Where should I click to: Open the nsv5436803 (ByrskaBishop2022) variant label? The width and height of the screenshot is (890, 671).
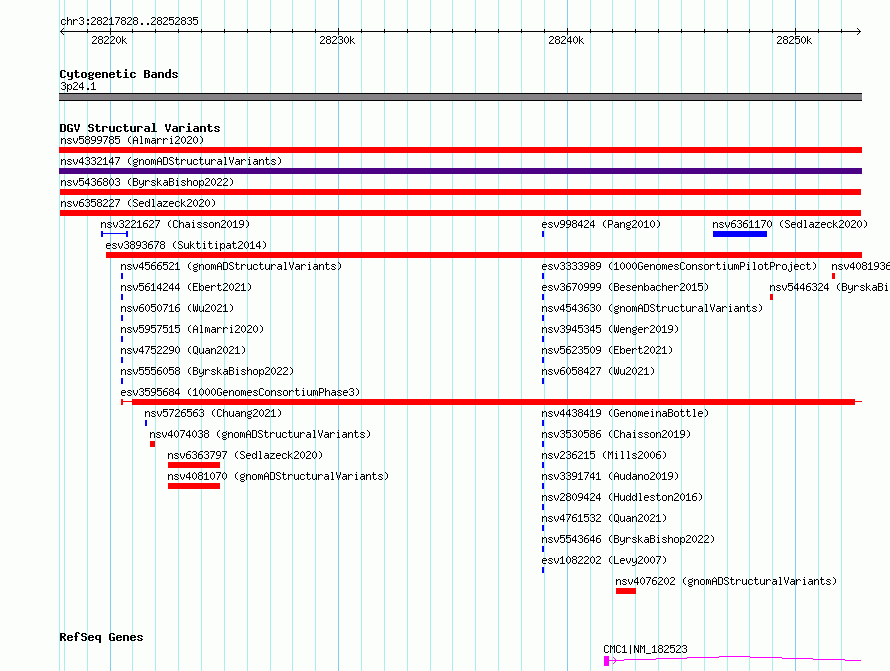point(147,182)
